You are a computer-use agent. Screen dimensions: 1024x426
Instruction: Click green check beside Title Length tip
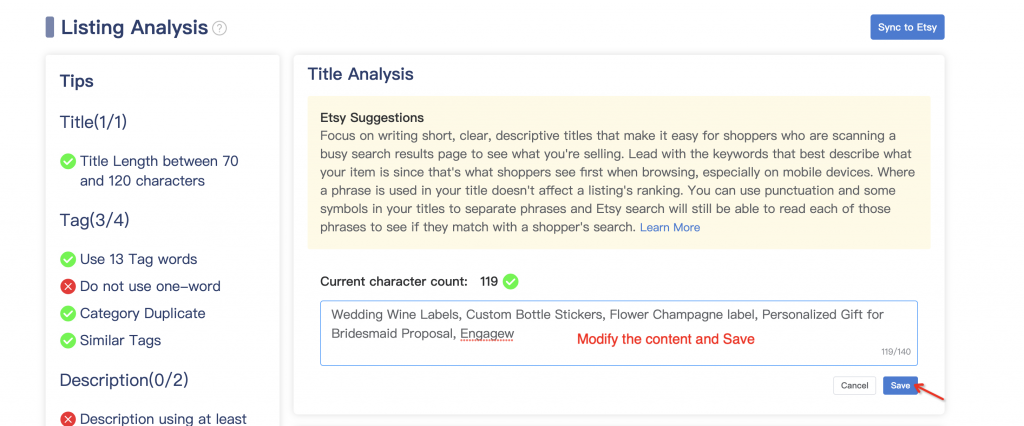point(68,161)
